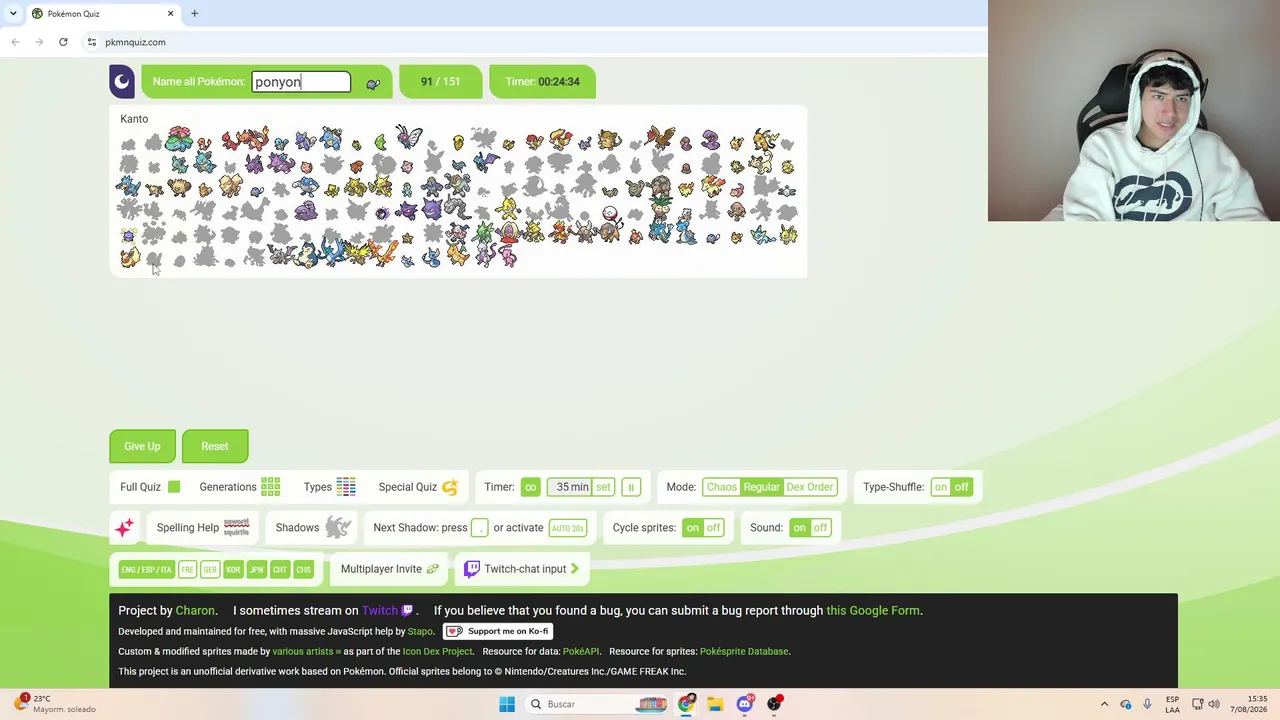
Task: Open the Multiplayer Invite link icon
Action: coord(433,569)
